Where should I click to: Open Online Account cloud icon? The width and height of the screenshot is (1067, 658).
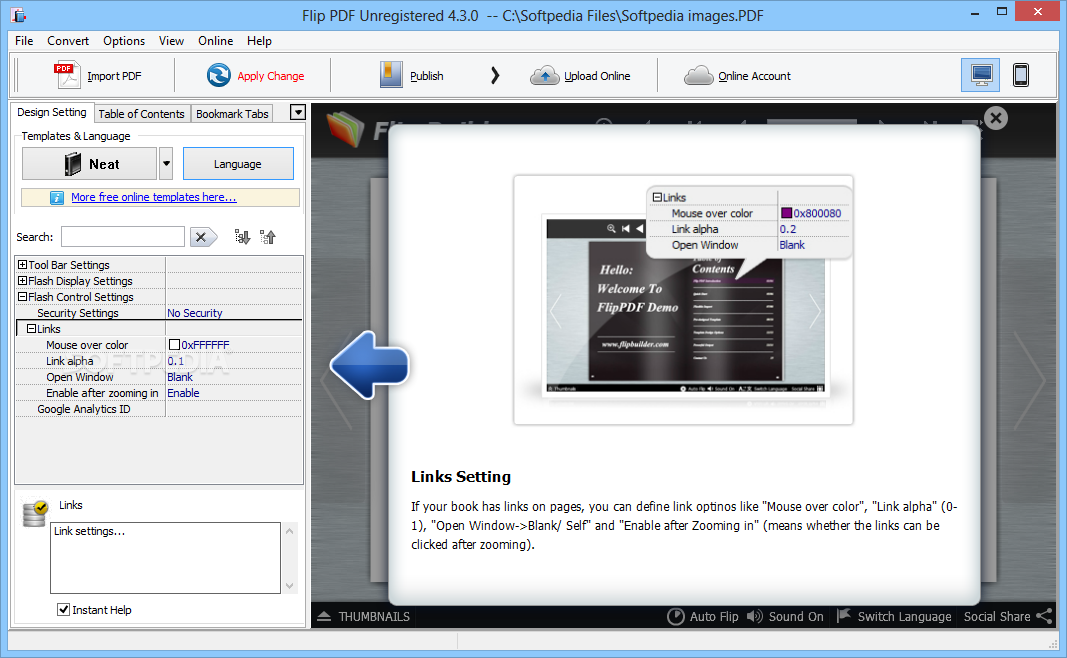pyautogui.click(x=699, y=76)
